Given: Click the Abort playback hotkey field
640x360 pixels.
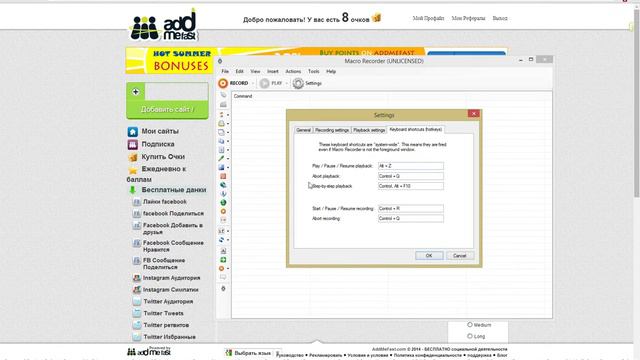Looking at the screenshot, I should (x=411, y=176).
